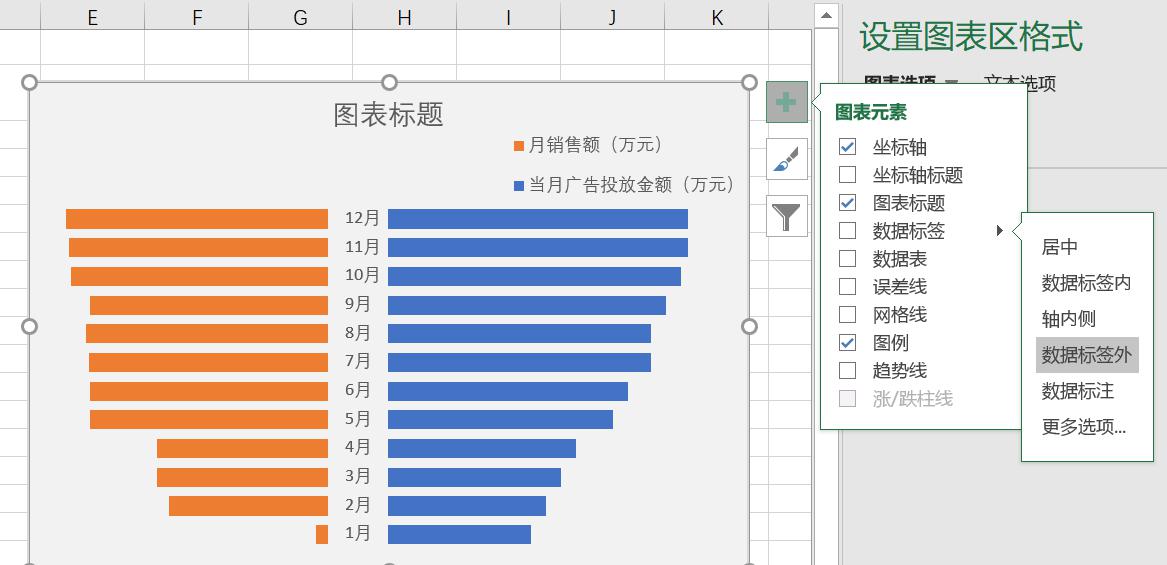Click the blue bar for 12月
The width and height of the screenshot is (1167, 565).
pos(538,219)
